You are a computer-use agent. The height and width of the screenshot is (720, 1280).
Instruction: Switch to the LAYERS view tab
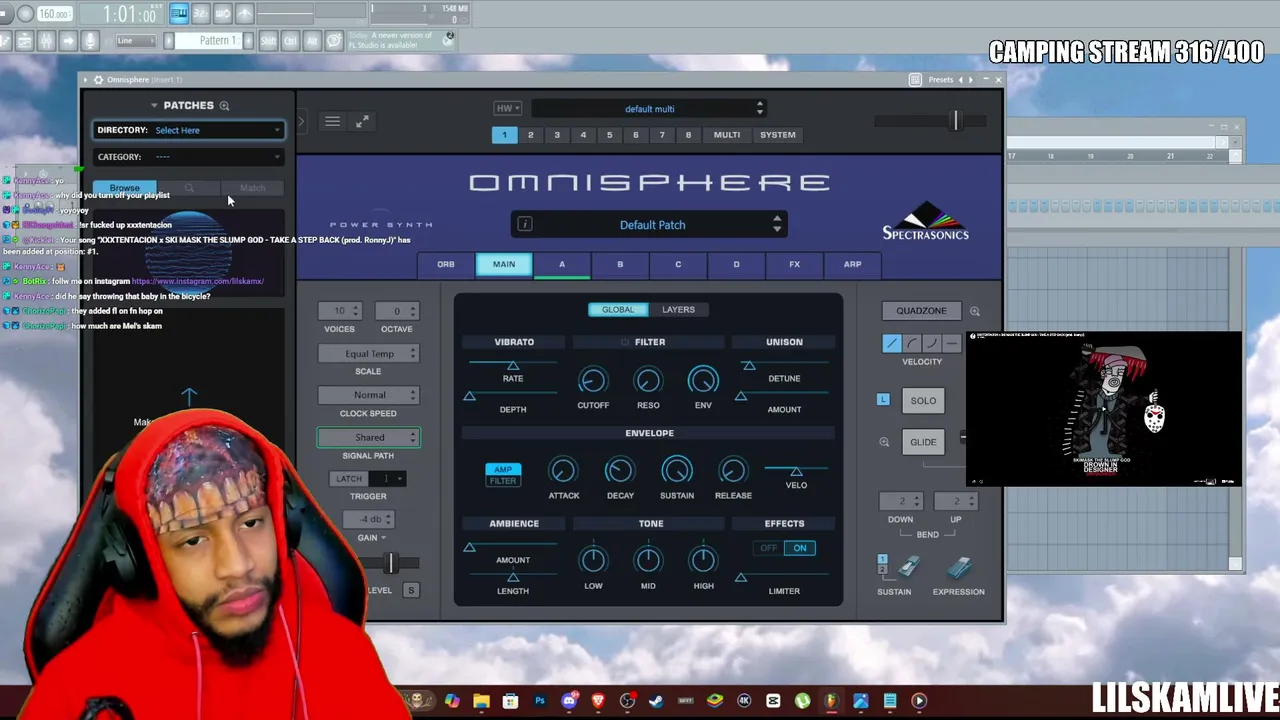point(678,310)
